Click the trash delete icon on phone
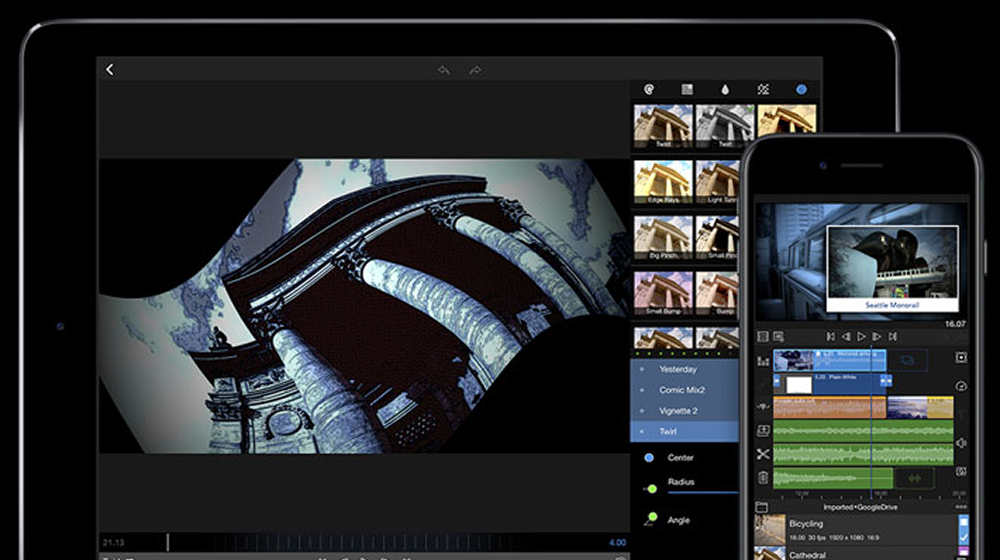 pos(763,478)
